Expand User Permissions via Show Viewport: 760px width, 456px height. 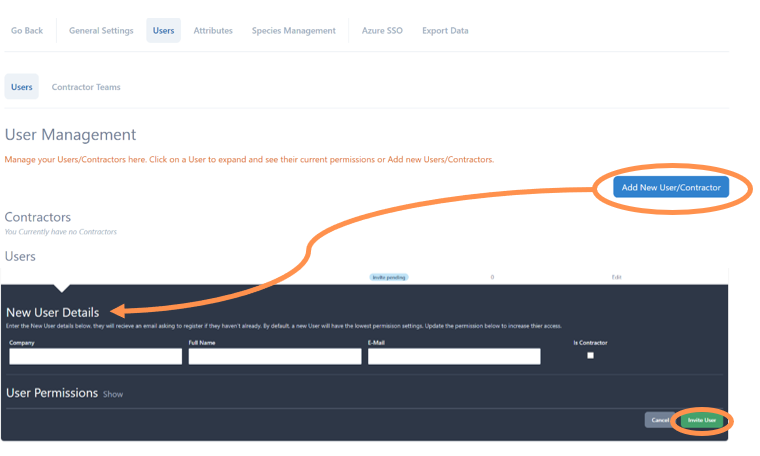coord(113,394)
